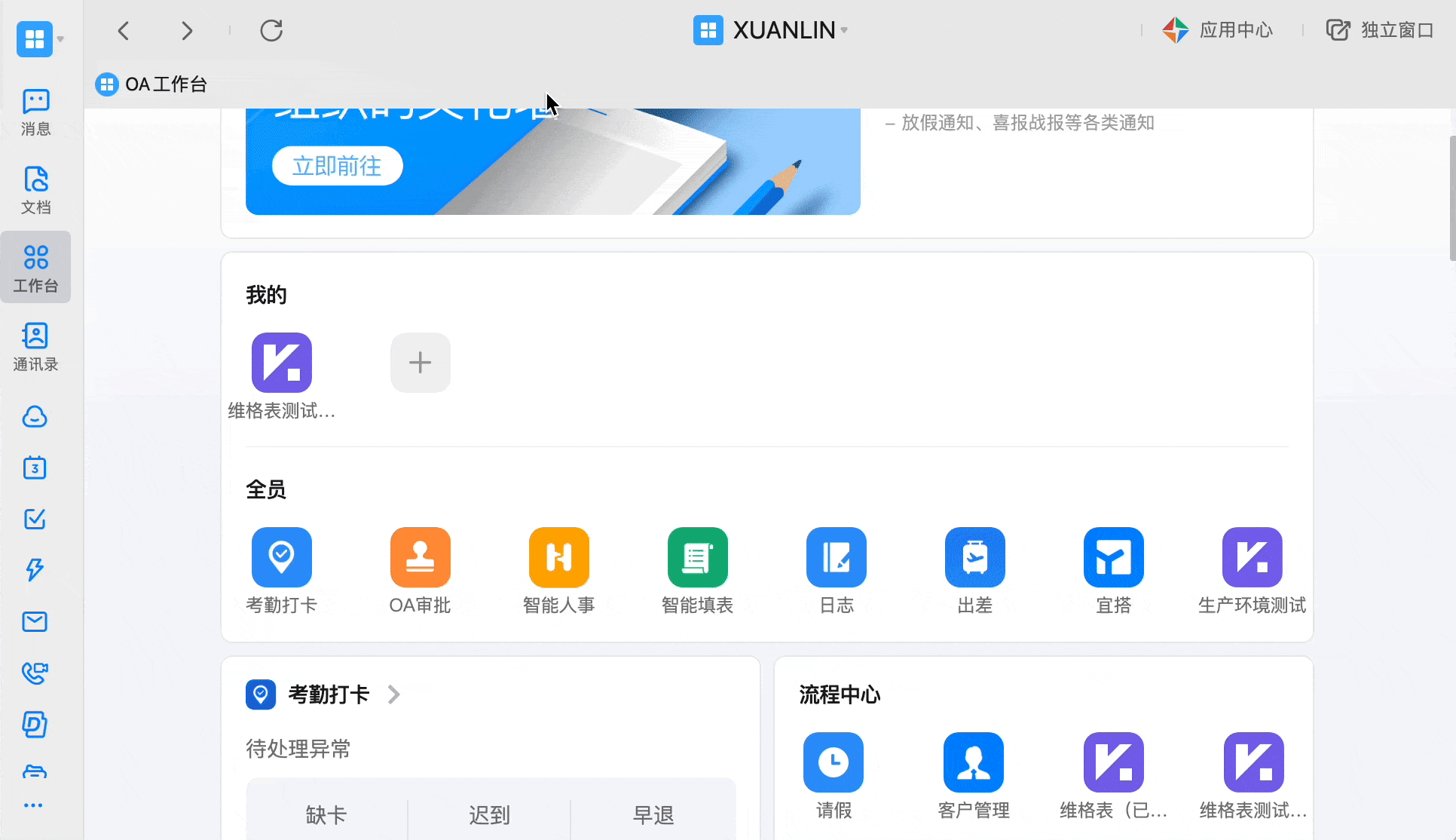Image resolution: width=1456 pixels, height=840 pixels.
Task: Open 通讯录 contacts in sidebar
Action: (x=35, y=348)
